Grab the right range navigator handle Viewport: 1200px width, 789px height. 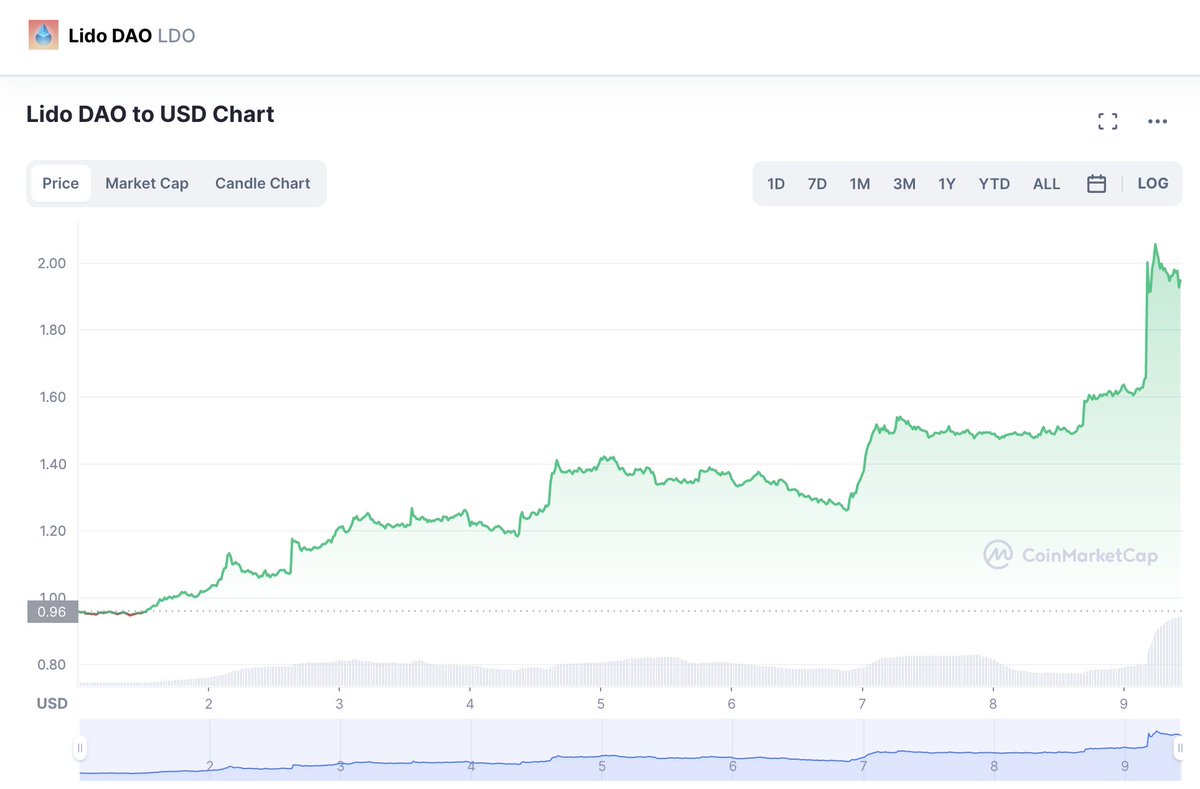click(x=1181, y=748)
